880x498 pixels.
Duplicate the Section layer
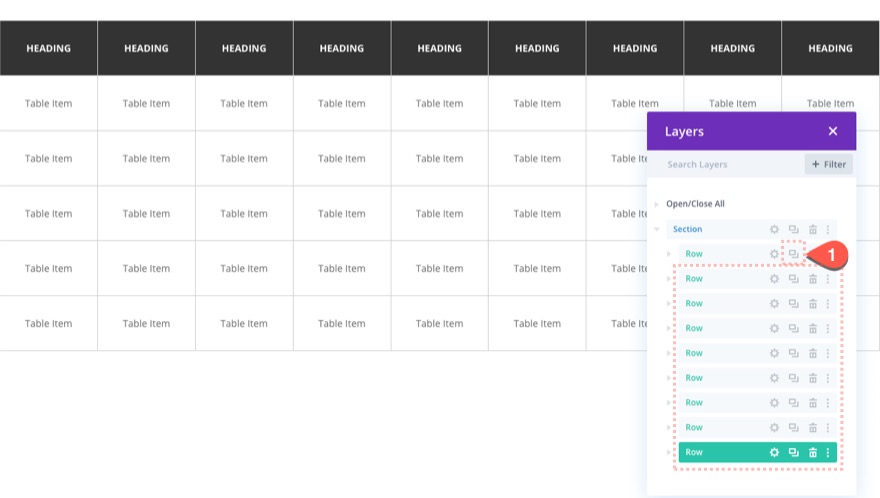click(x=793, y=230)
